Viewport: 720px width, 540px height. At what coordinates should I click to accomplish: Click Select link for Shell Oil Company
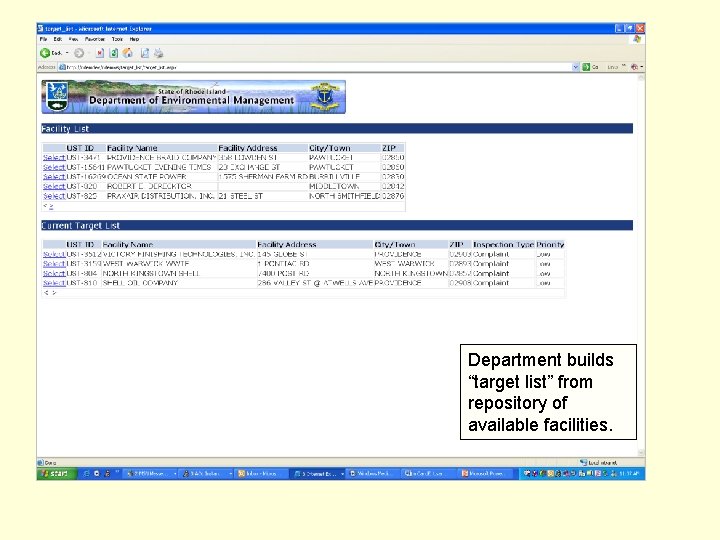54,283
